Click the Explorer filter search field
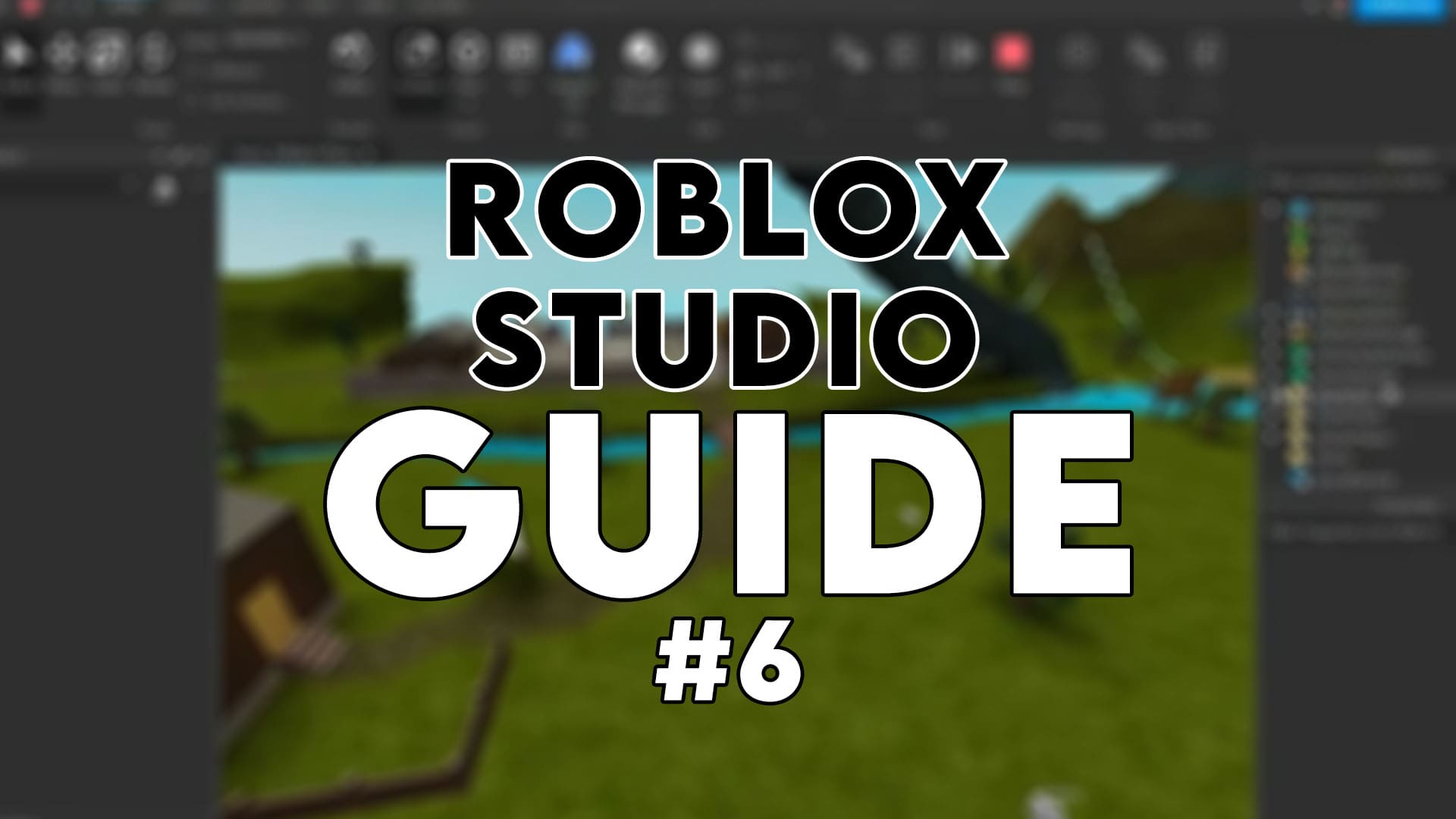The width and height of the screenshot is (1456, 819). (1357, 182)
